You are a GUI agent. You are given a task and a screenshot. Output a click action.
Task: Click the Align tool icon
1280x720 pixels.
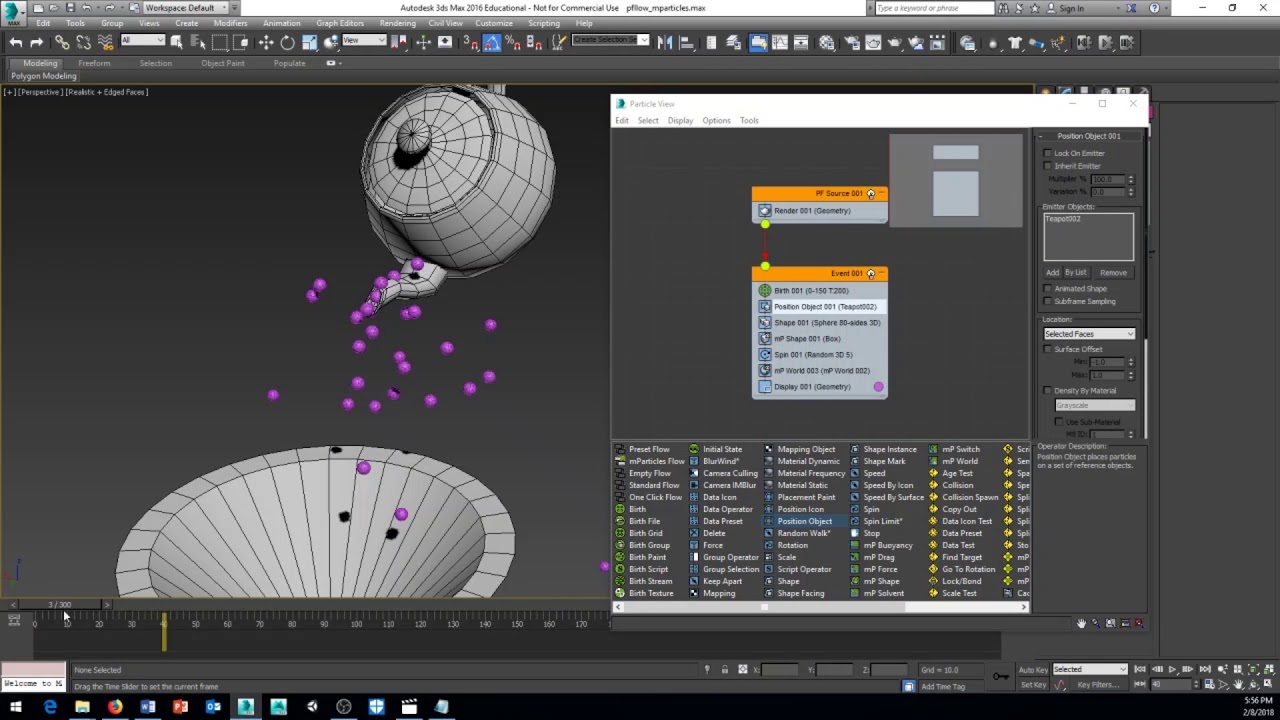pyautogui.click(x=687, y=42)
